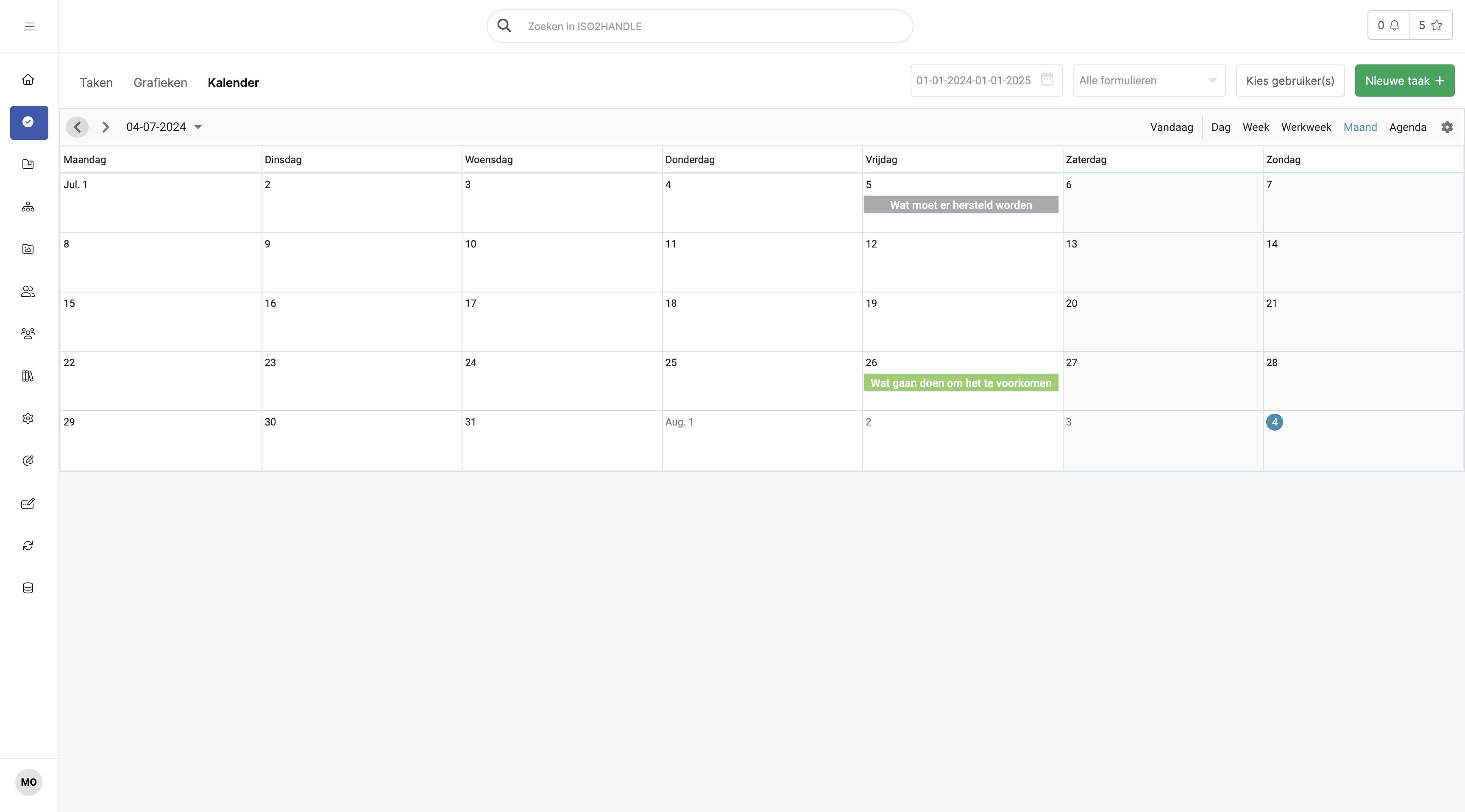Open the organization chart sidebar icon

(28, 207)
